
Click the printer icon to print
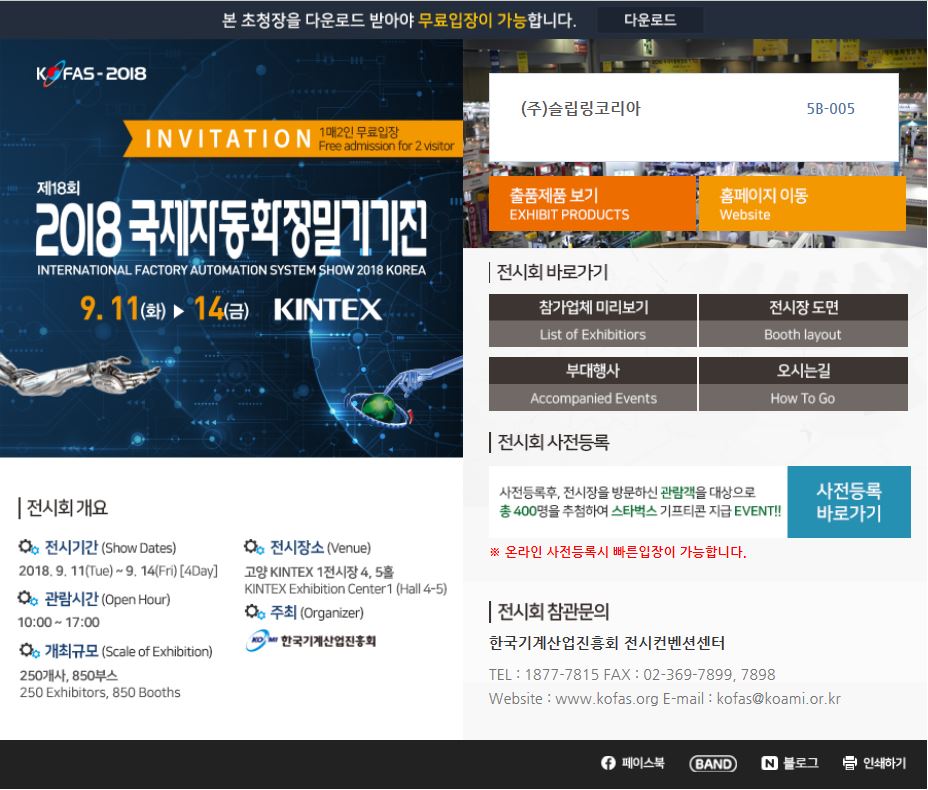click(x=850, y=763)
